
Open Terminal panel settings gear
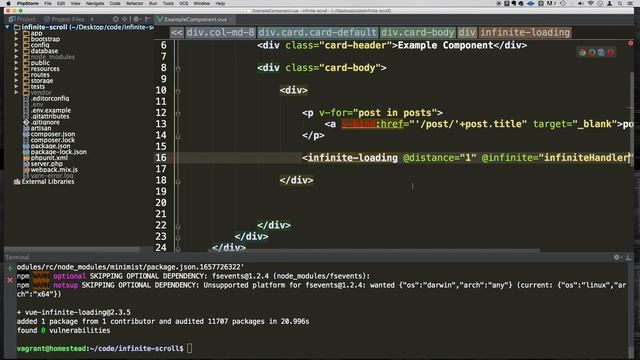[617, 257]
